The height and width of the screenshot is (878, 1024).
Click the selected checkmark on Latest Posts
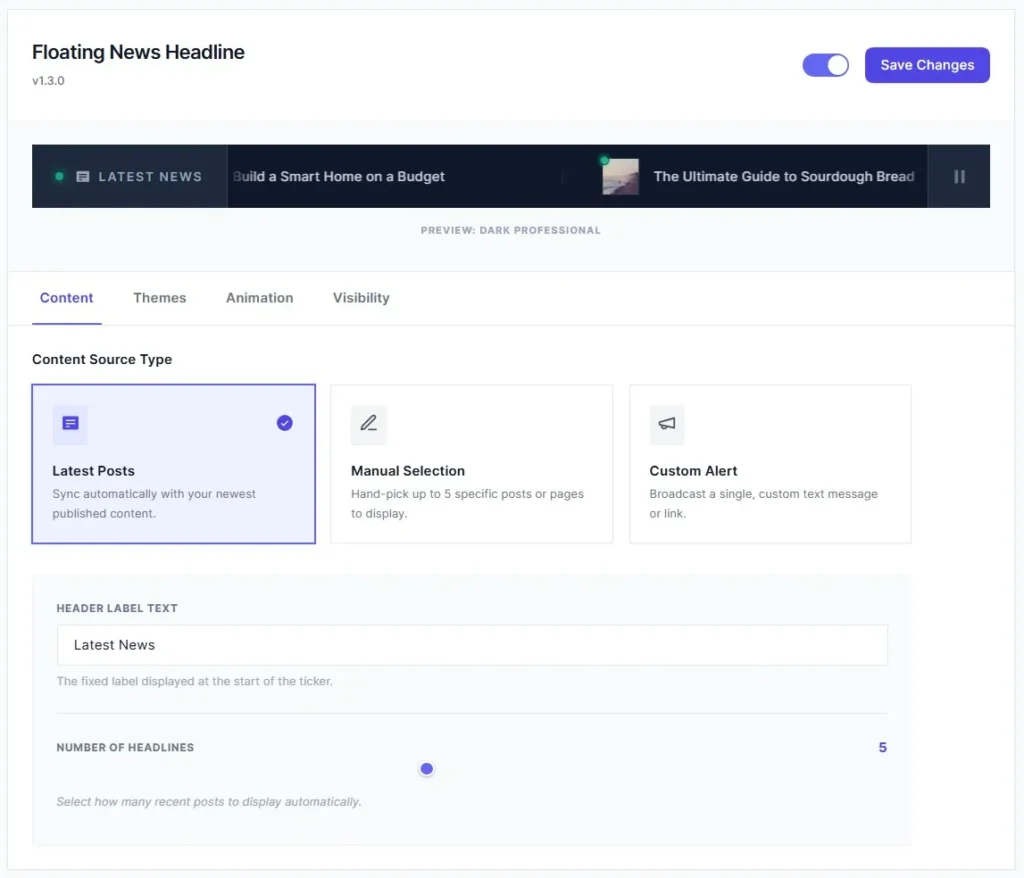[x=285, y=423]
